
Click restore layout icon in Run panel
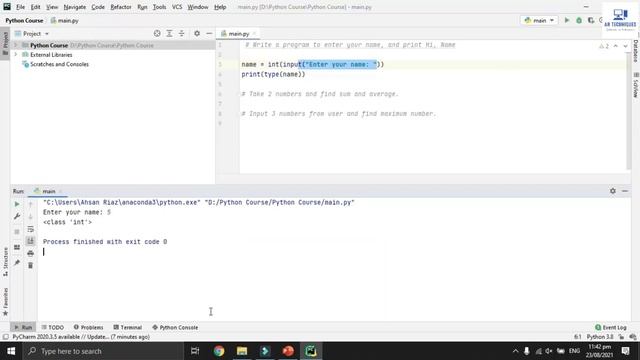click(17, 247)
